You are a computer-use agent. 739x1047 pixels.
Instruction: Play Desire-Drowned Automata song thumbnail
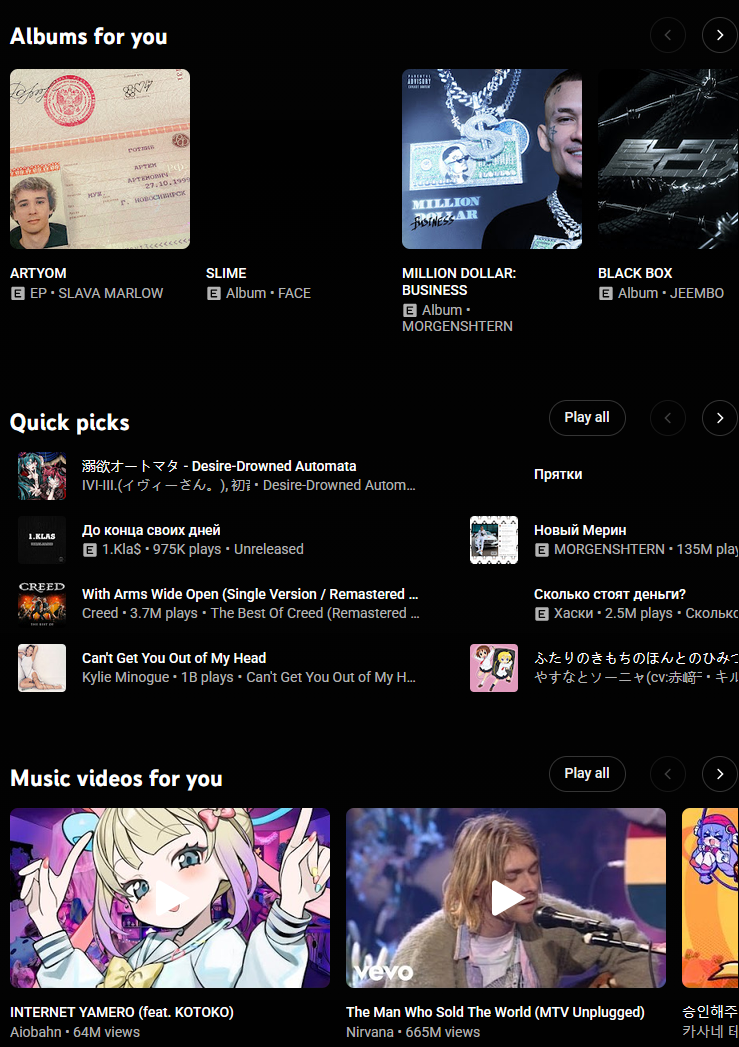pyautogui.click(x=42, y=476)
